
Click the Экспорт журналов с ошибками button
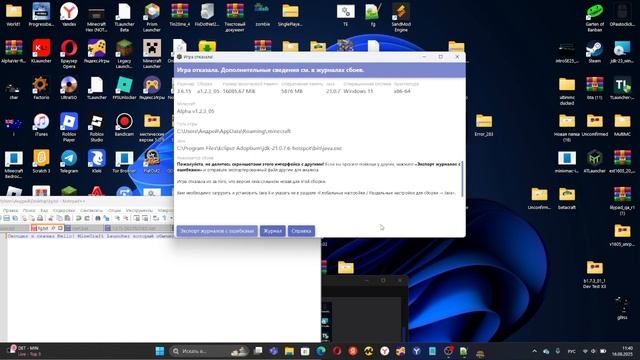217,231
